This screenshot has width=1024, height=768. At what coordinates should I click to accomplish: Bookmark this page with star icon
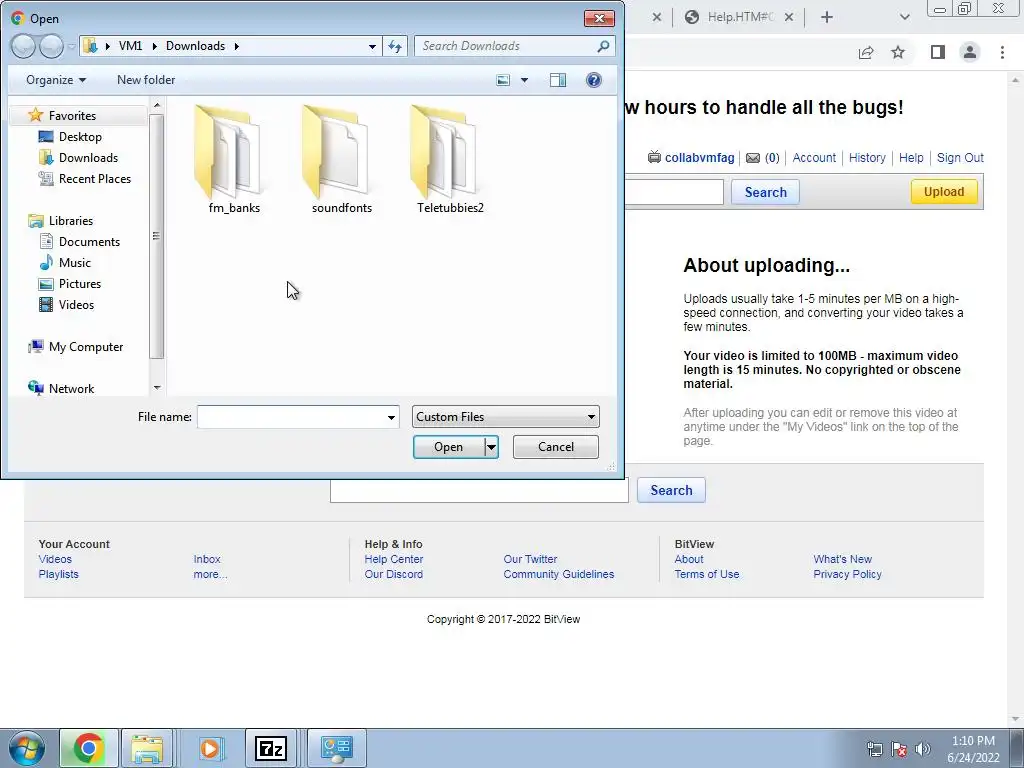(x=898, y=52)
